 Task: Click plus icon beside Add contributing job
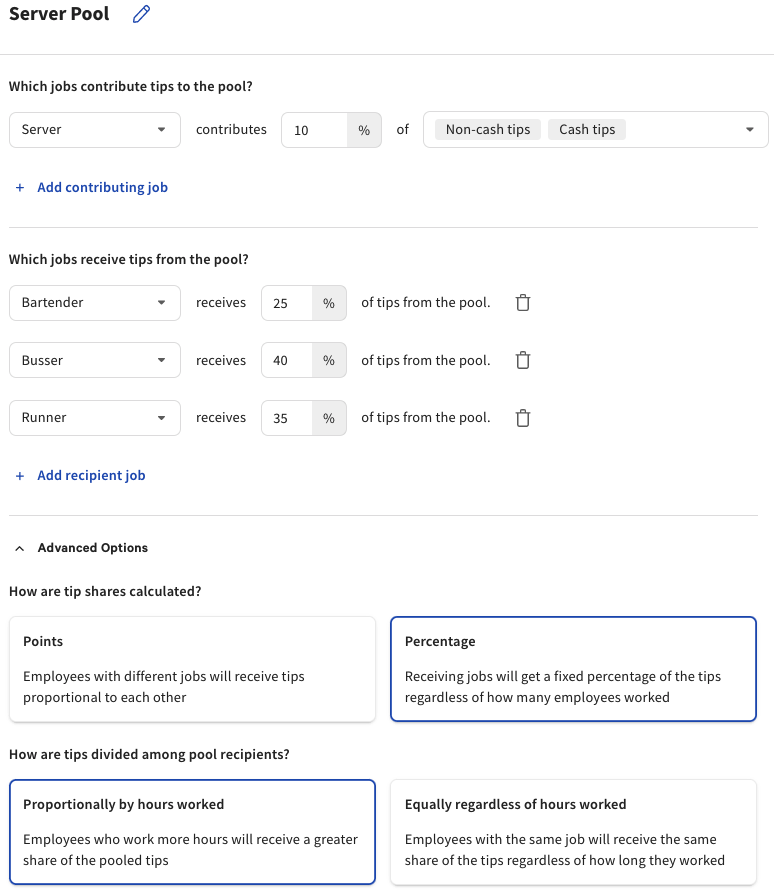click(19, 187)
